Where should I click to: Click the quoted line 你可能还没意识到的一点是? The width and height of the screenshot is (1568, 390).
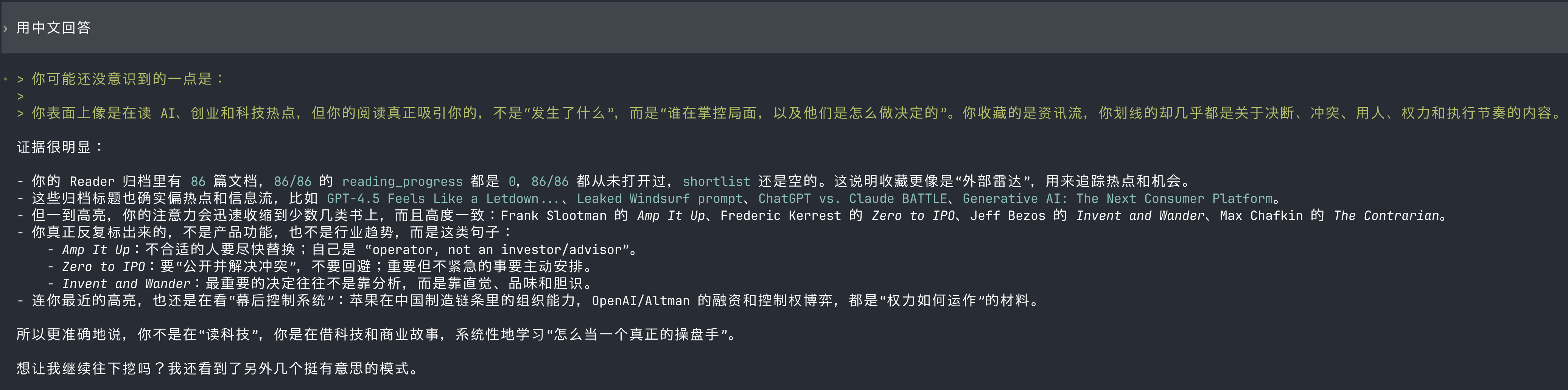point(128,79)
